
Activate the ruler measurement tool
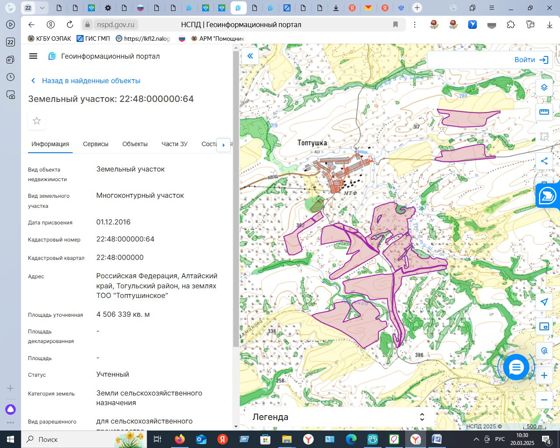[544, 112]
